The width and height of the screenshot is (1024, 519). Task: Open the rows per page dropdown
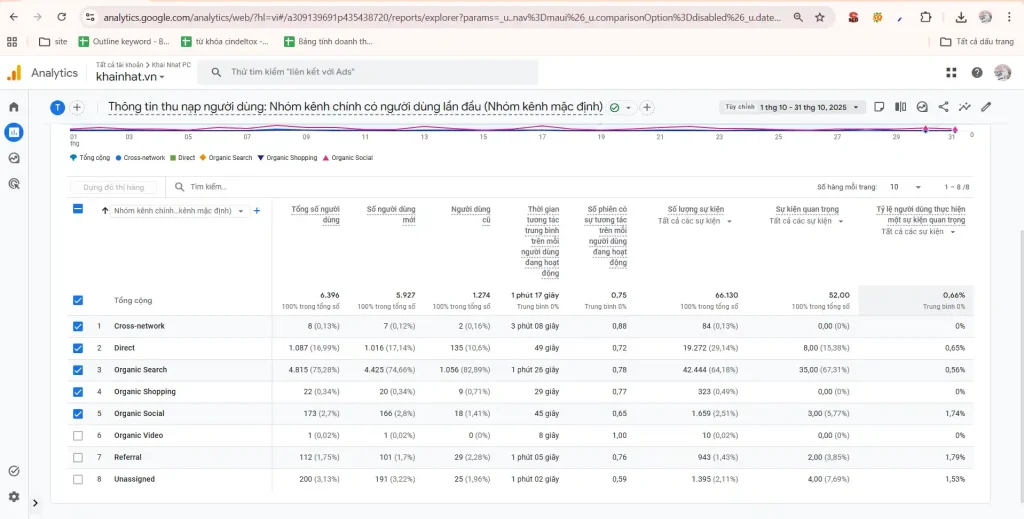pos(905,187)
